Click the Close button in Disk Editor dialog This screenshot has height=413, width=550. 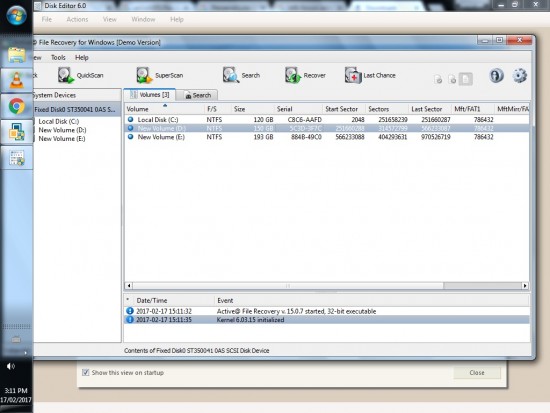click(477, 373)
